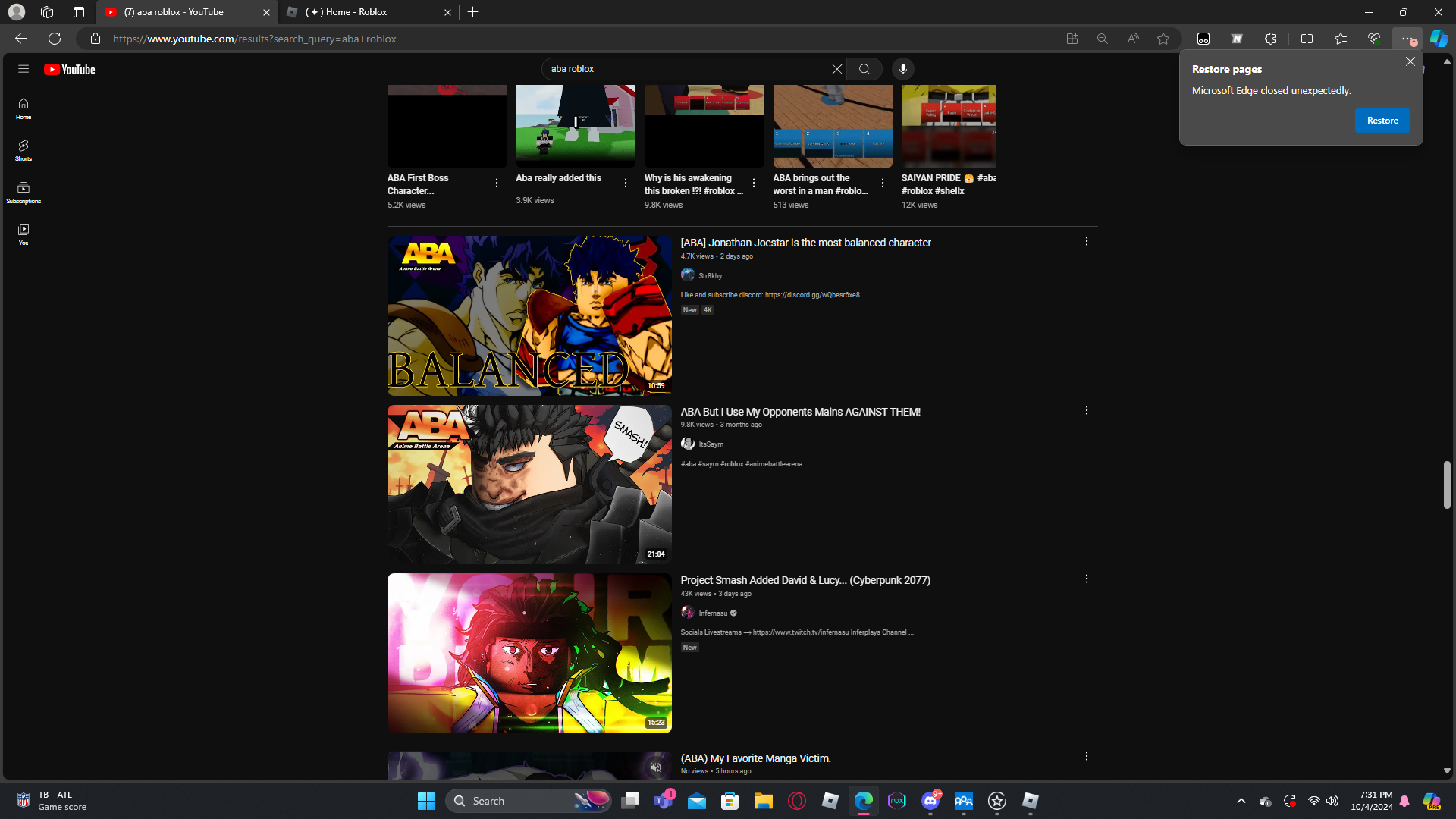The width and height of the screenshot is (1456, 819).
Task: Open Read aloud in the address bar
Action: (1133, 39)
